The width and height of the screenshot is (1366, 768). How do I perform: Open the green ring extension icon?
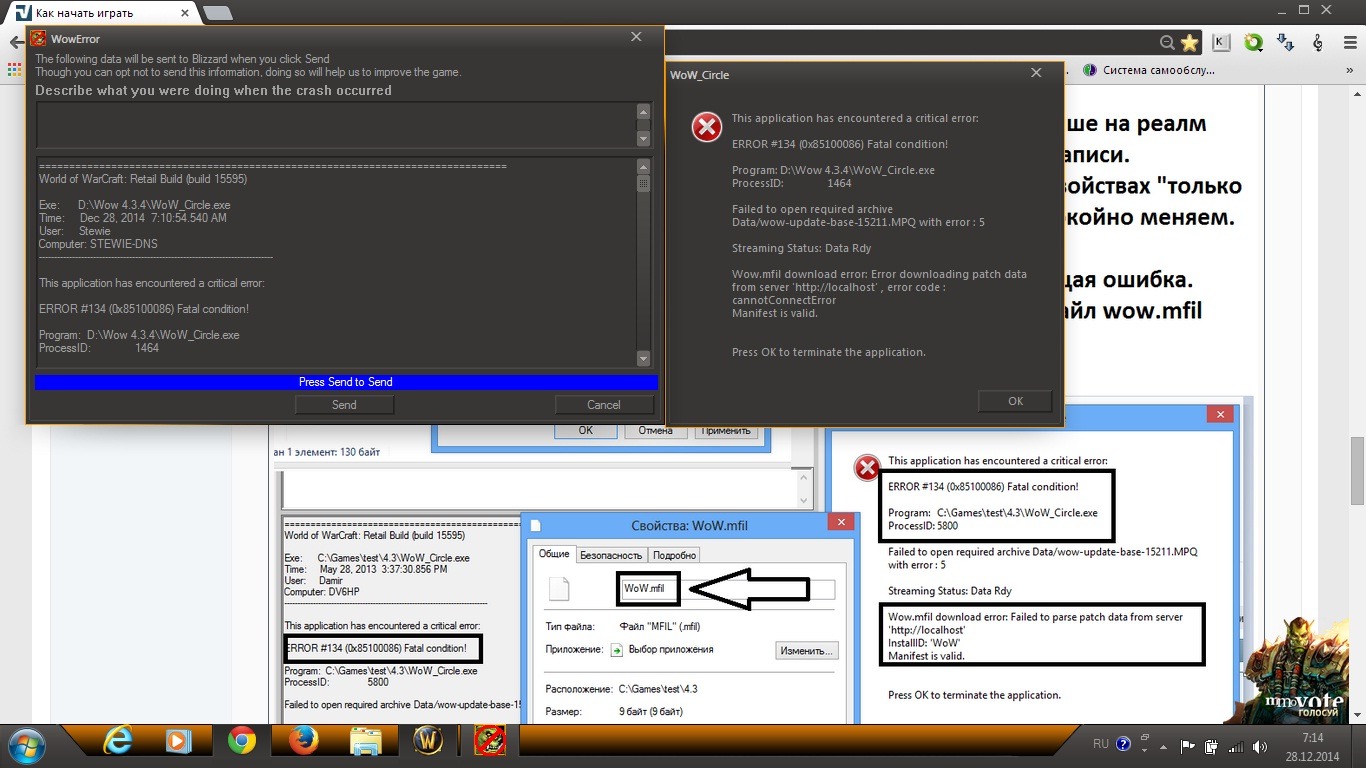(1253, 43)
